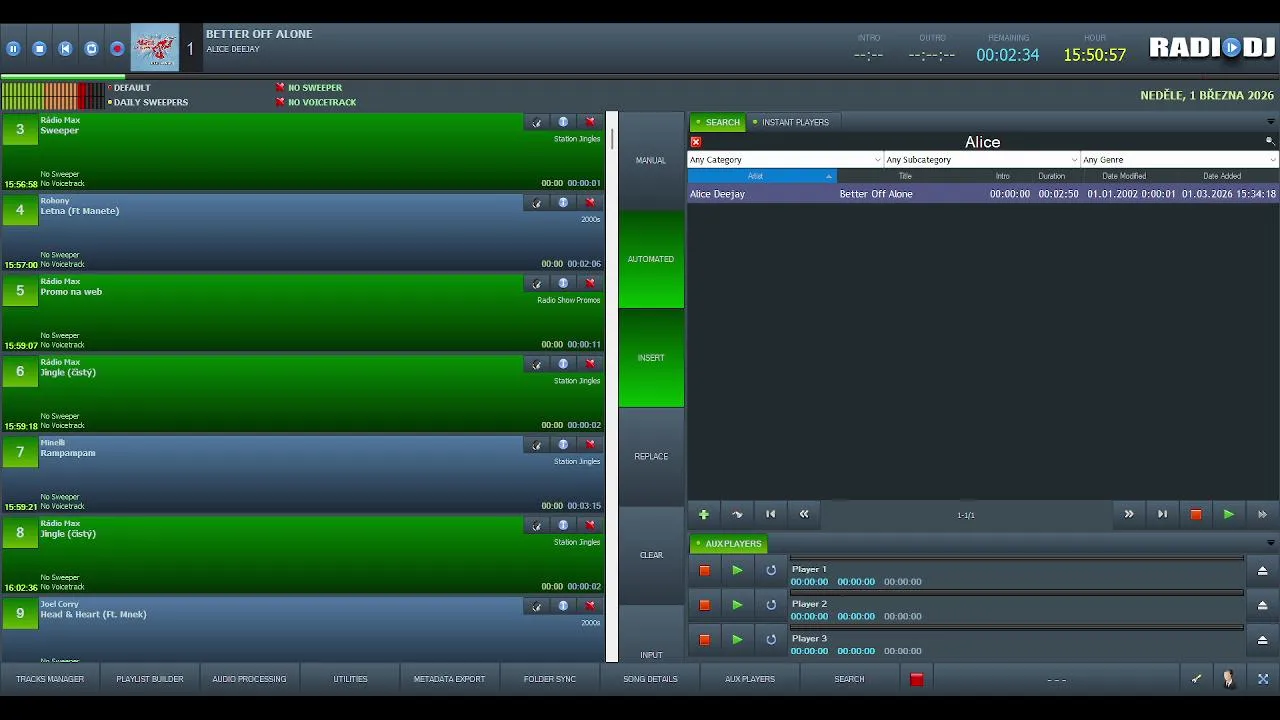Select the Default rotation option
The image size is (1280, 720).
(129, 88)
